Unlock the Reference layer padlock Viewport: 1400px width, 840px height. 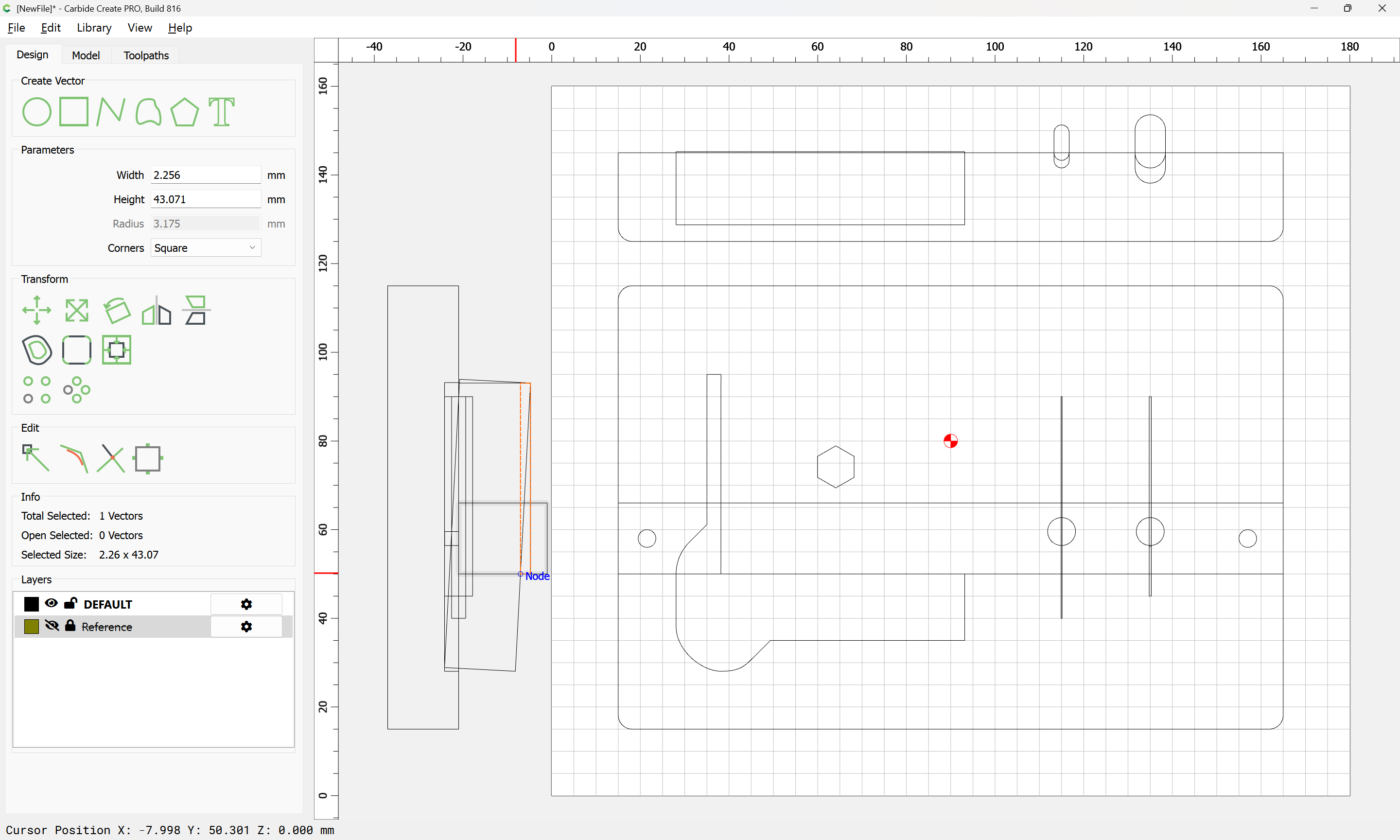coord(70,626)
